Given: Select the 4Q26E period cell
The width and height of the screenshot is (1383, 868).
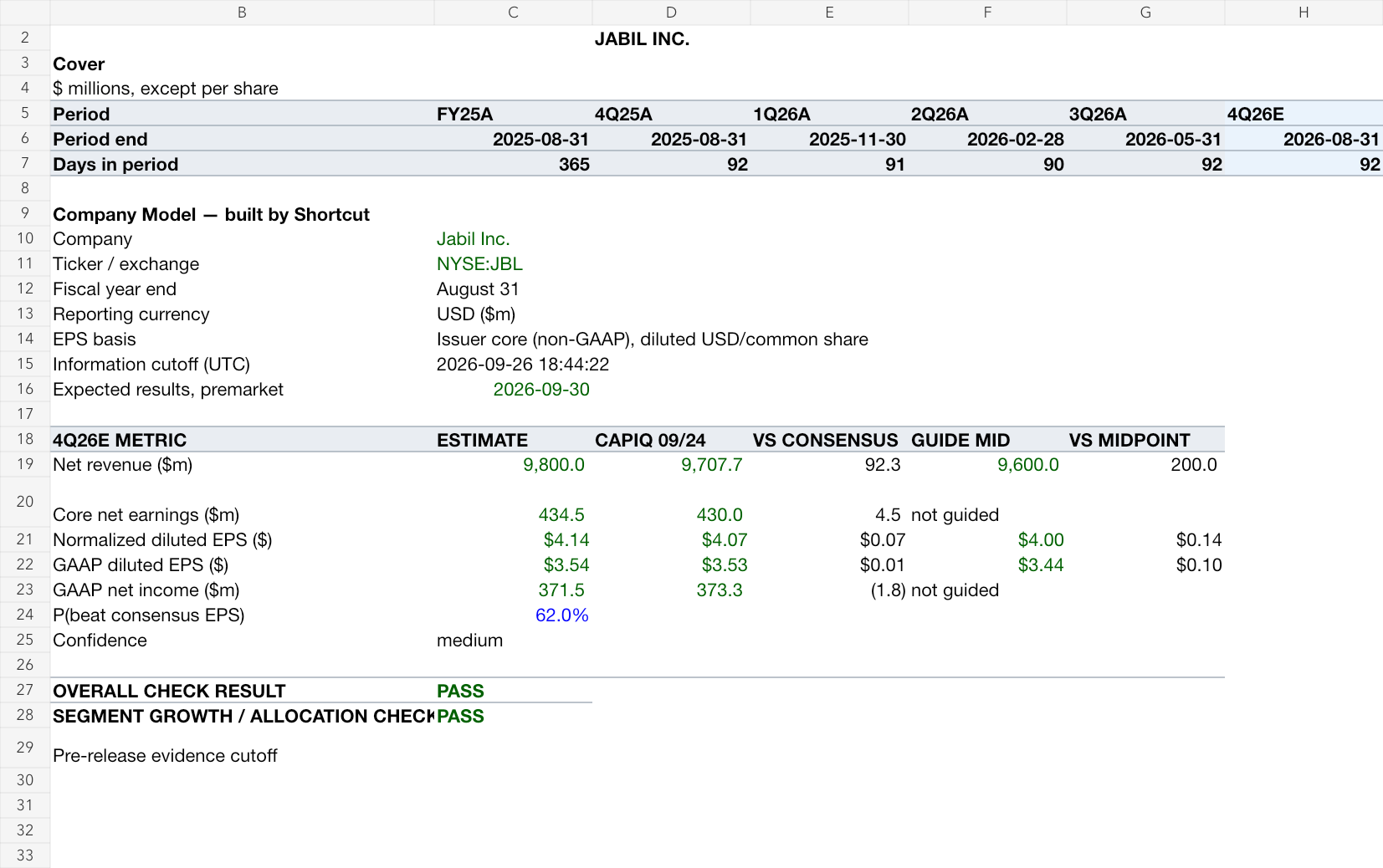Looking at the screenshot, I should [x=1304, y=114].
